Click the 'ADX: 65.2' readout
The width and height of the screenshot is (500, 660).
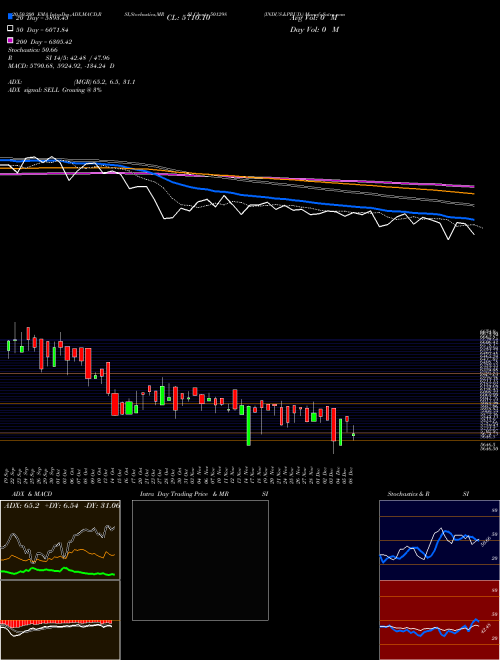click(x=21, y=506)
